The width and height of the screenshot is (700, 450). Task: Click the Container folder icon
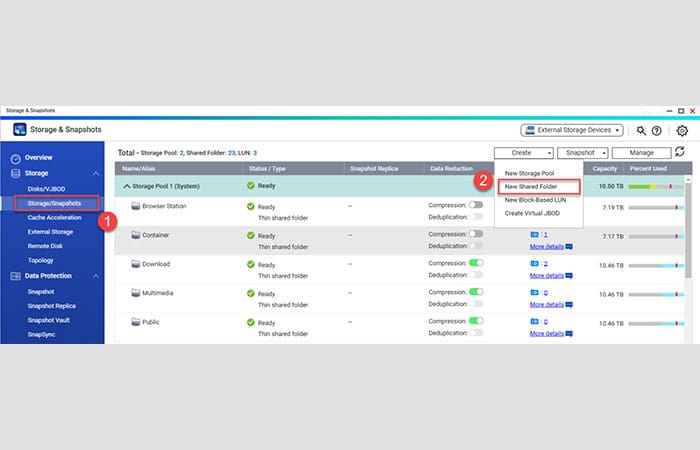tap(136, 235)
